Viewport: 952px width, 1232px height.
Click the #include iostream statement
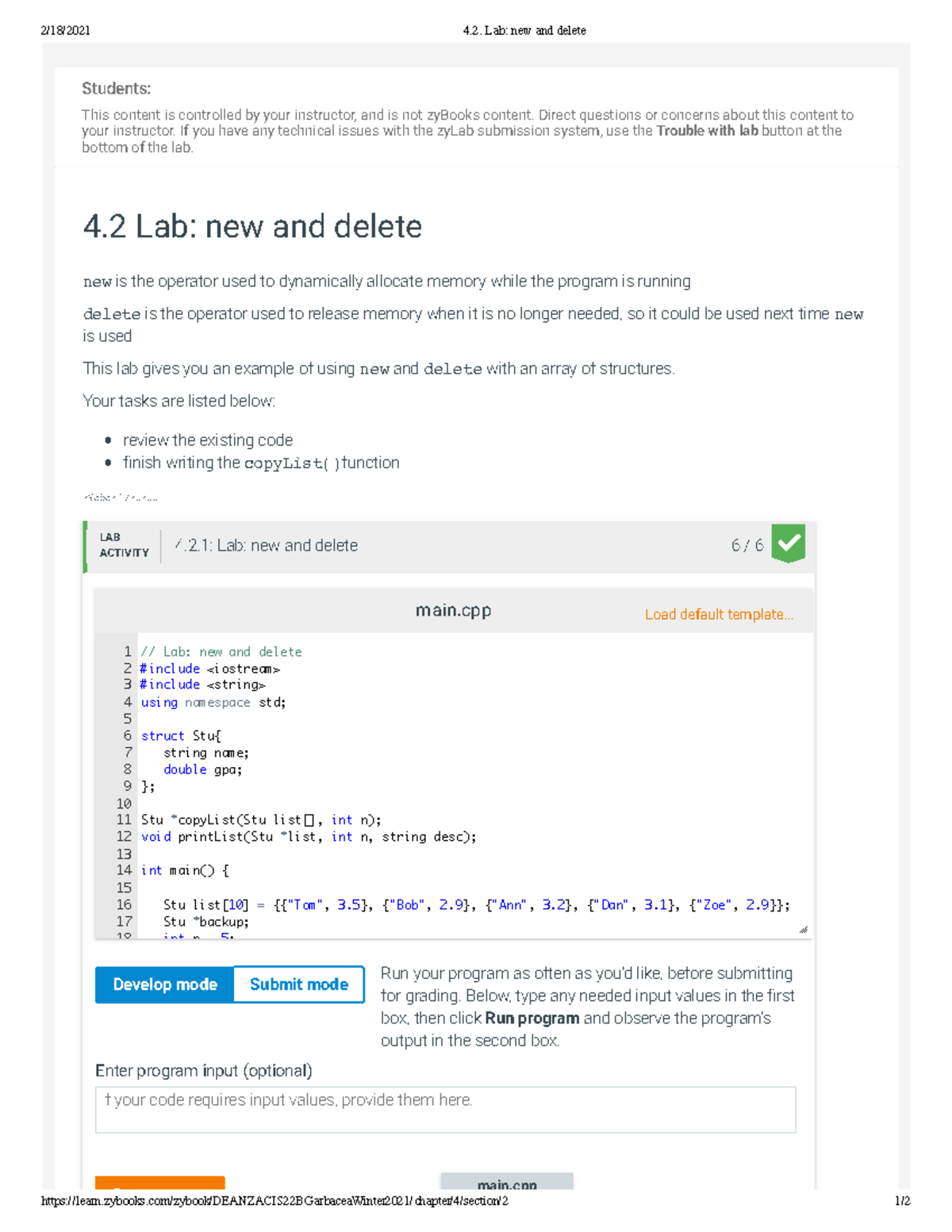(209, 668)
